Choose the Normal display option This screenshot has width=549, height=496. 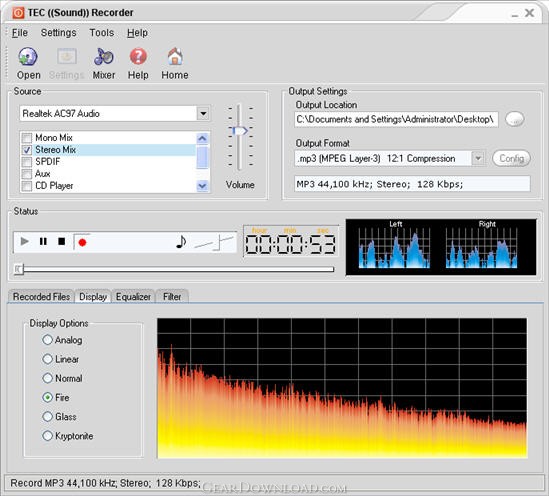pos(47,378)
